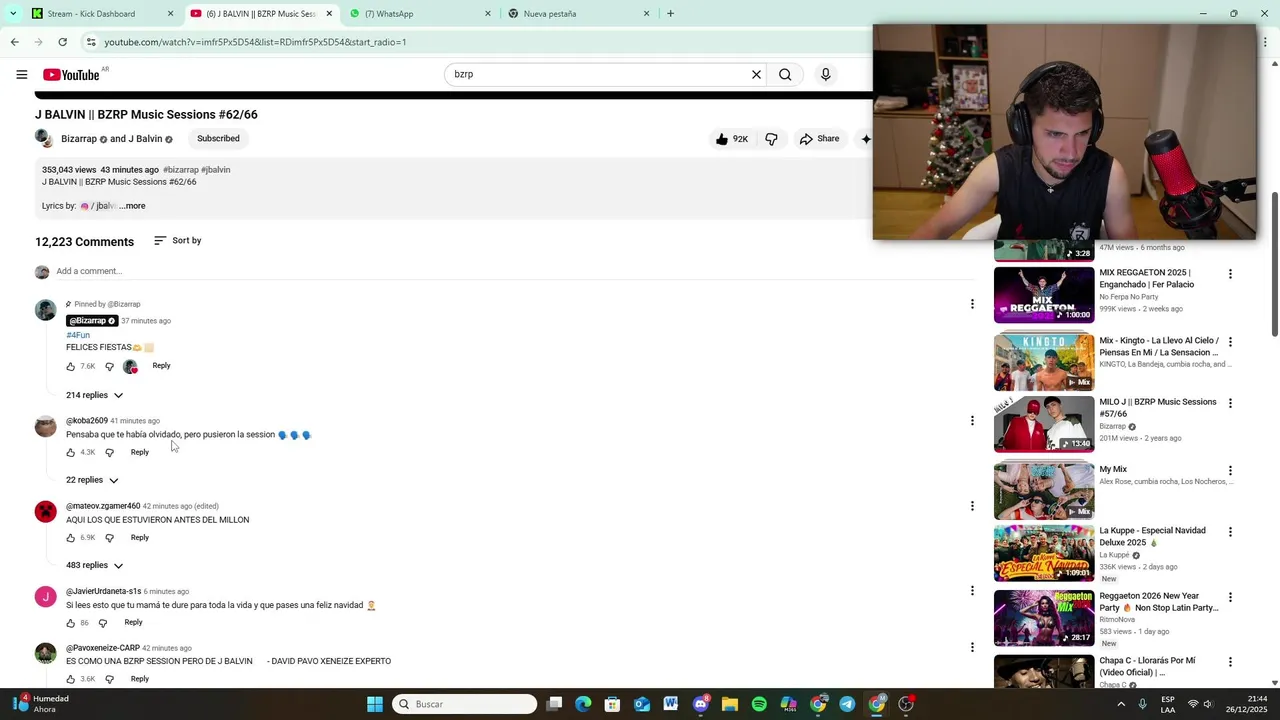Viewport: 1280px width, 720px height.
Task: Like the @Pavoxeneize-CARP comment showing 3.6K
Action: coord(71,679)
